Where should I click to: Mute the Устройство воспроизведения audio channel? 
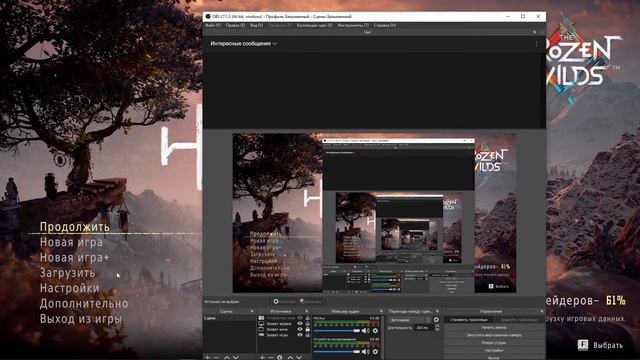(365, 351)
